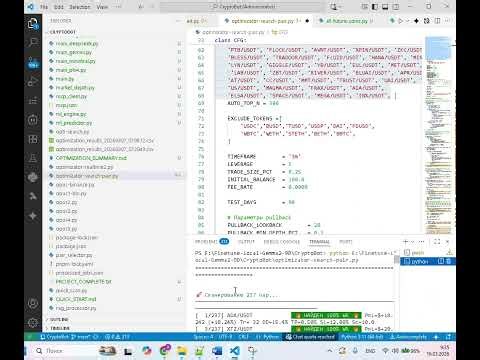Image resolution: width=480 pixels, height=360 pixels.
Task: Toggle the primary side bar layout button
Action: pyautogui.click(x=375, y=7)
